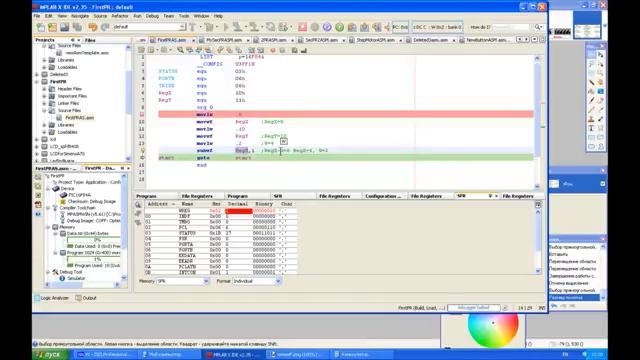
Task: Click the Step Over debugger icon
Action: (352, 27)
